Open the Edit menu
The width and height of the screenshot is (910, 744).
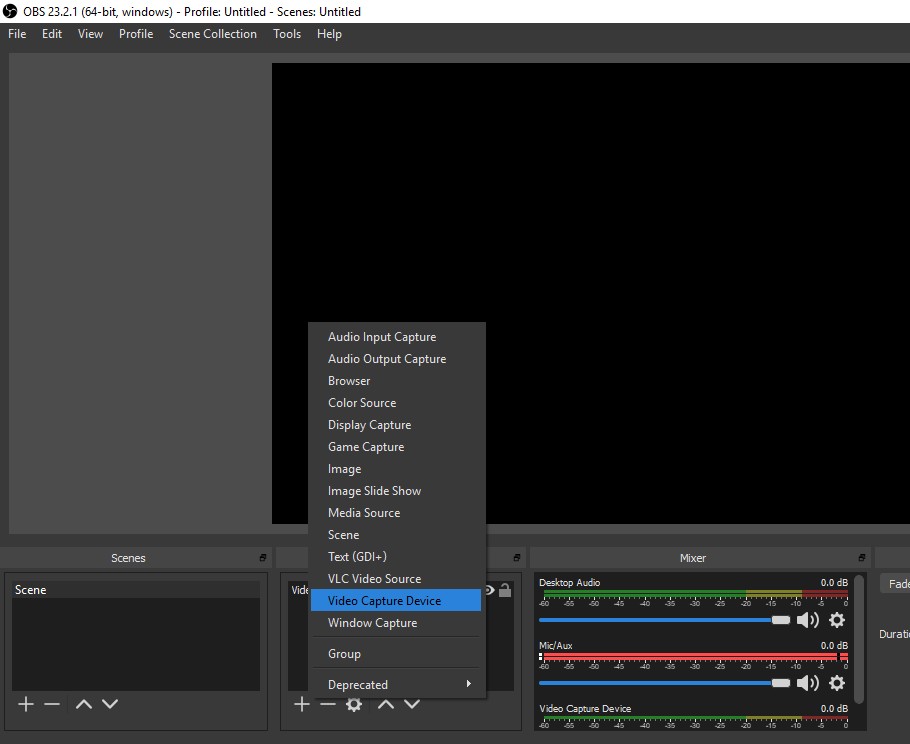coord(52,34)
